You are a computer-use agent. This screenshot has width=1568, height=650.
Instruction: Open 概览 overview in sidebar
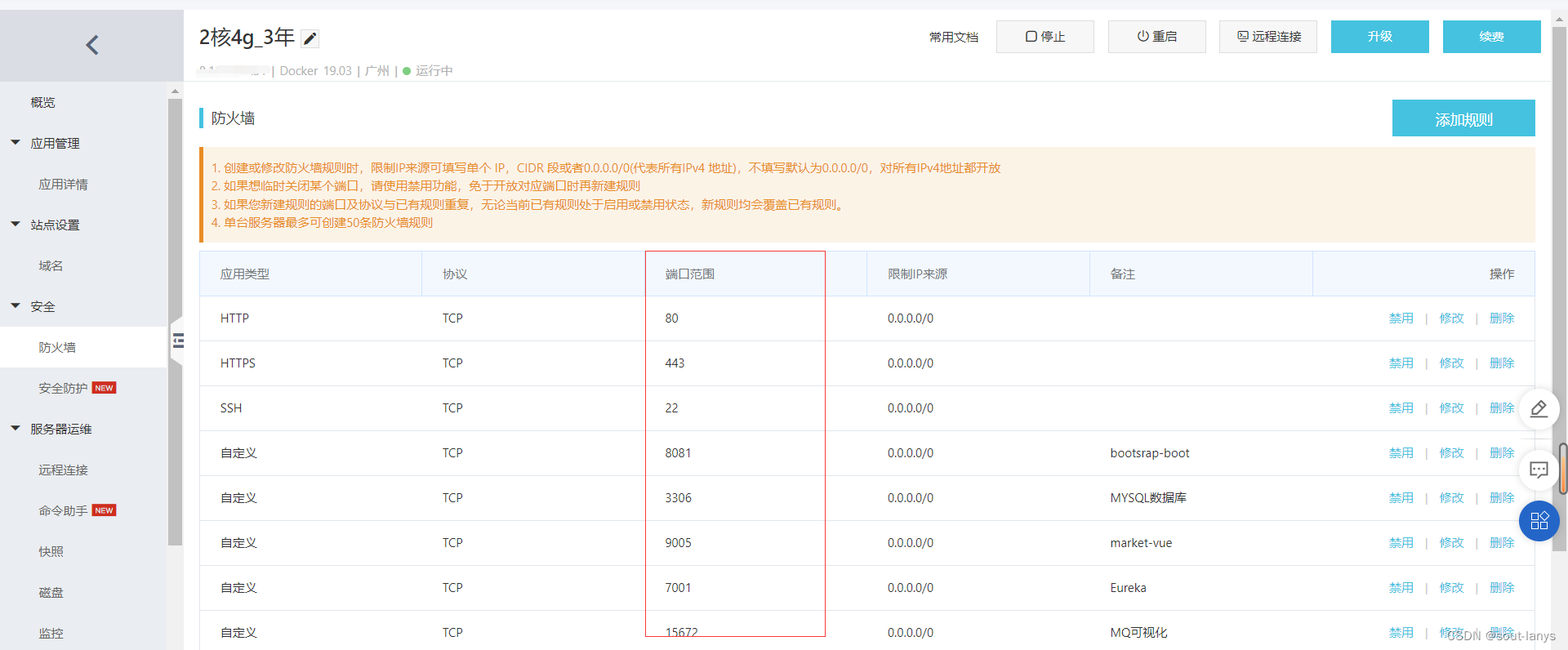tap(42, 102)
